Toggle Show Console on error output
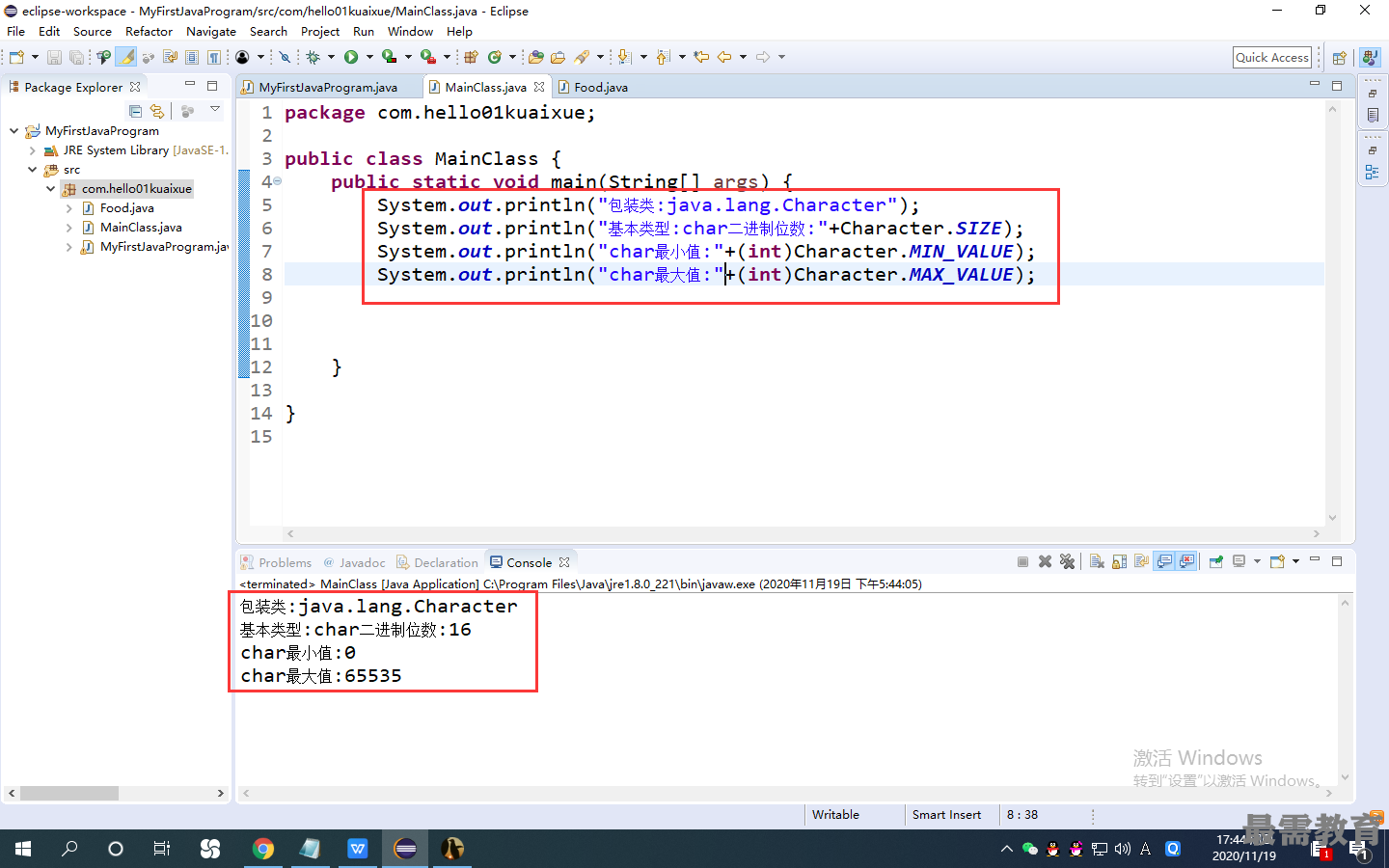The image size is (1389, 868). tap(1186, 561)
